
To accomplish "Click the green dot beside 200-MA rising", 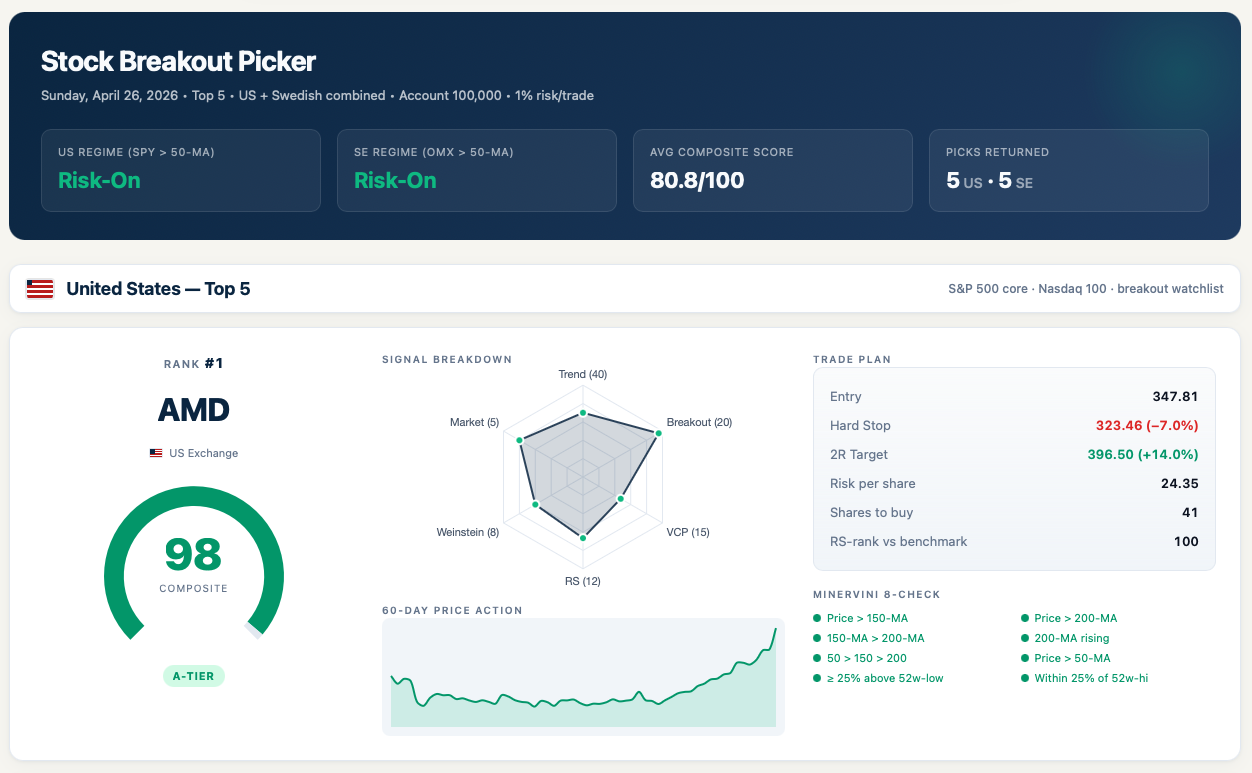I will point(1025,638).
